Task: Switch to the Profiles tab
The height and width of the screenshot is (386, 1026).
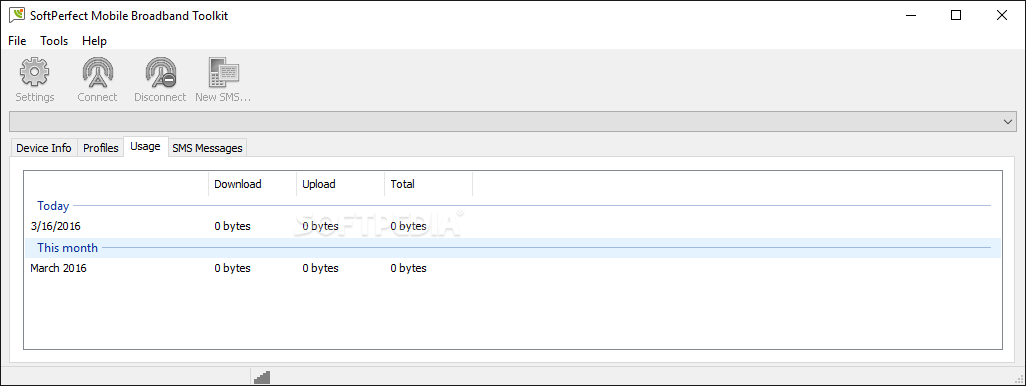Action: (101, 148)
